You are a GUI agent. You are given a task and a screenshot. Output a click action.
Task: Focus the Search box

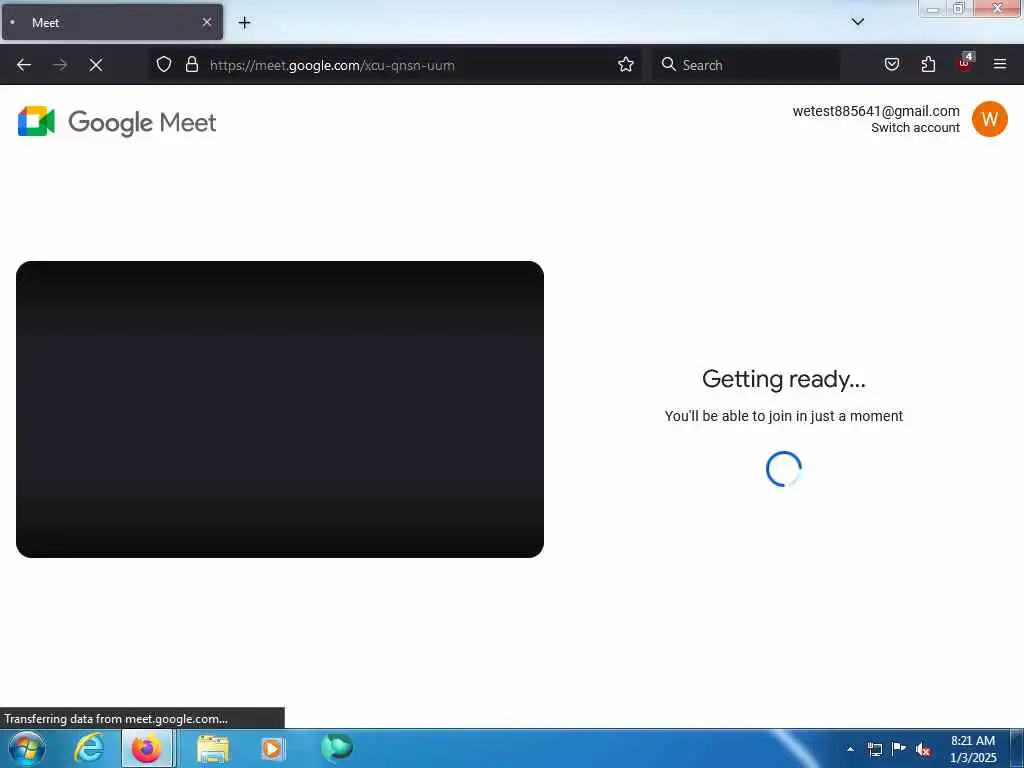(746, 65)
